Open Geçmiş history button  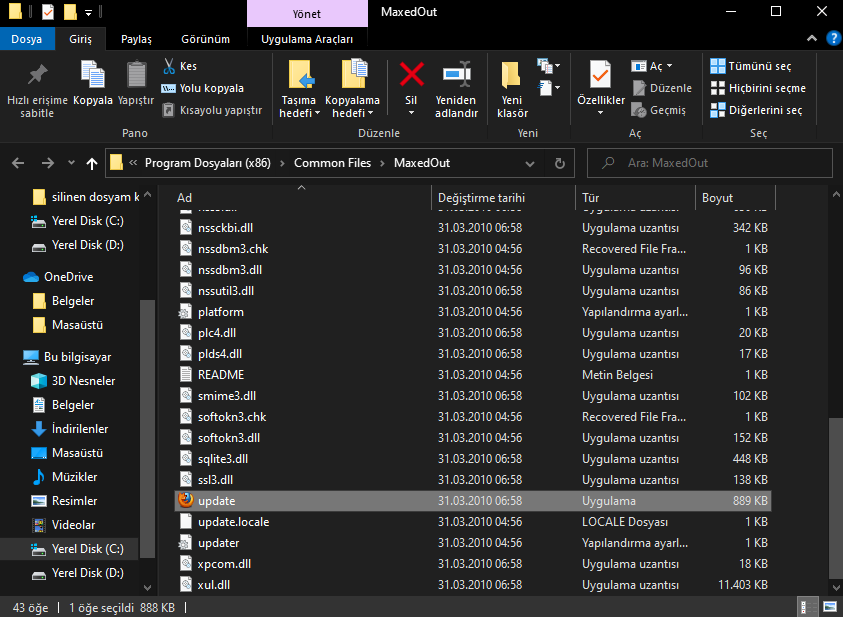click(659, 110)
